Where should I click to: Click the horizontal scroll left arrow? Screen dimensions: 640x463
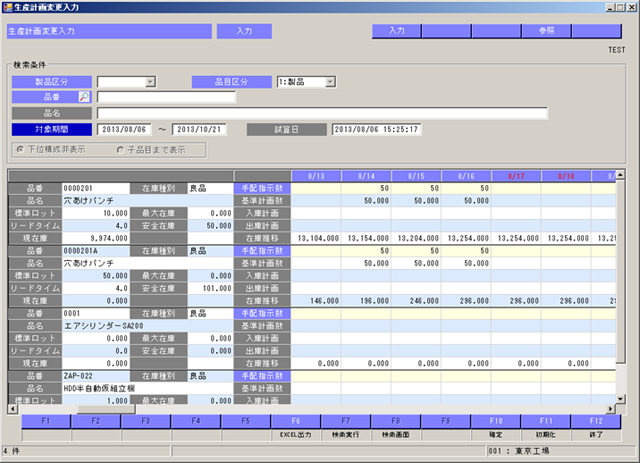pyautogui.click(x=13, y=409)
